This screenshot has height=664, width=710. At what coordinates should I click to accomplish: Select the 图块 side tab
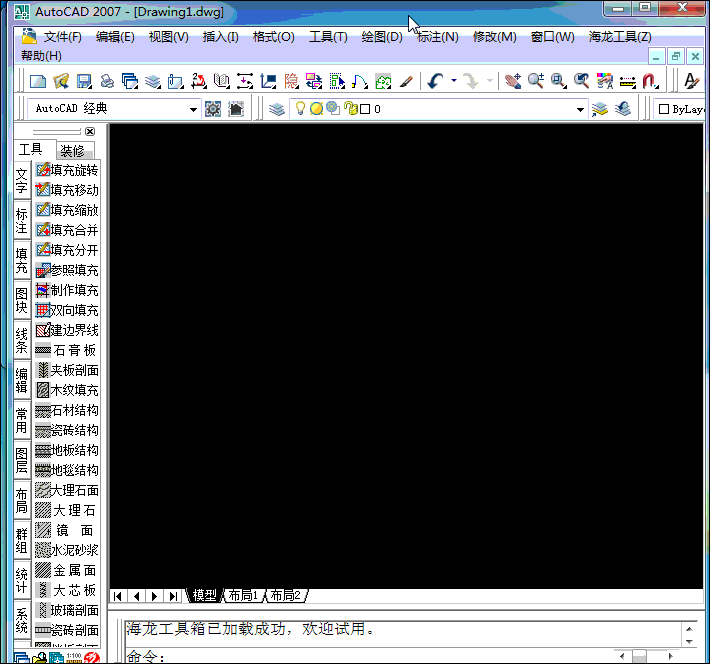[22, 300]
